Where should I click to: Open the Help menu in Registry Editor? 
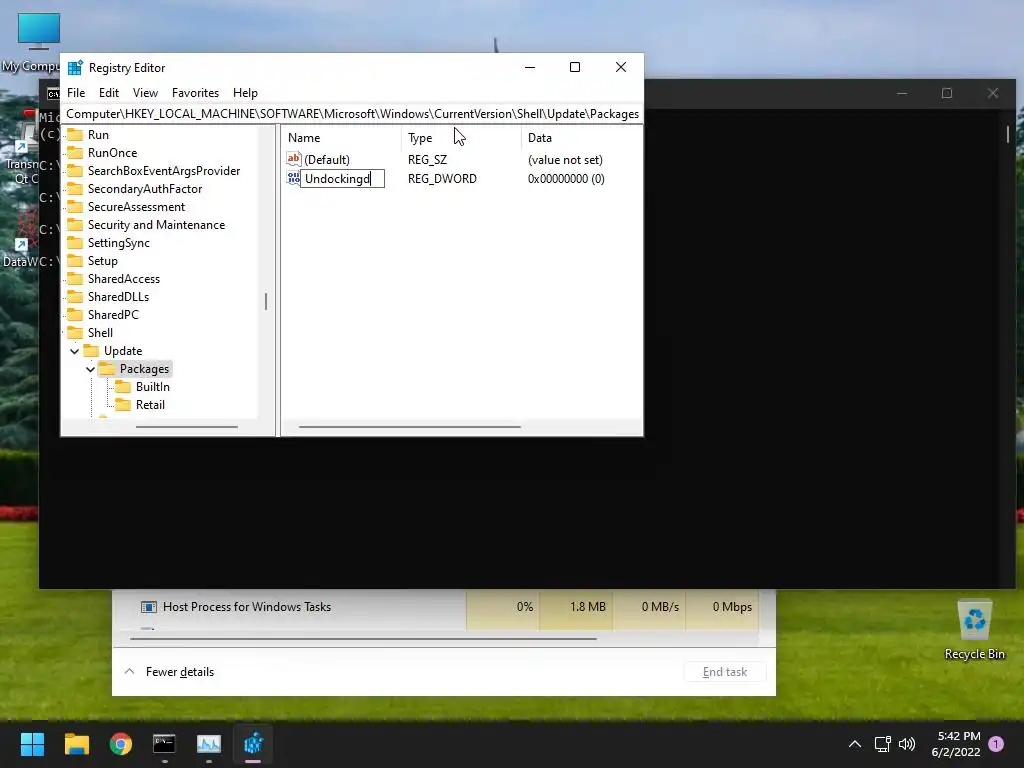tap(246, 93)
